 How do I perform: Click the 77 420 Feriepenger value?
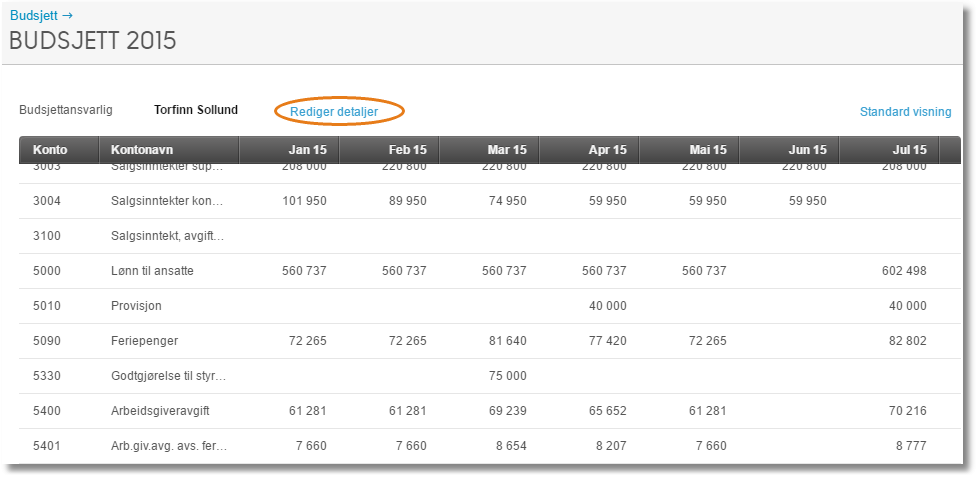[x=607, y=341]
